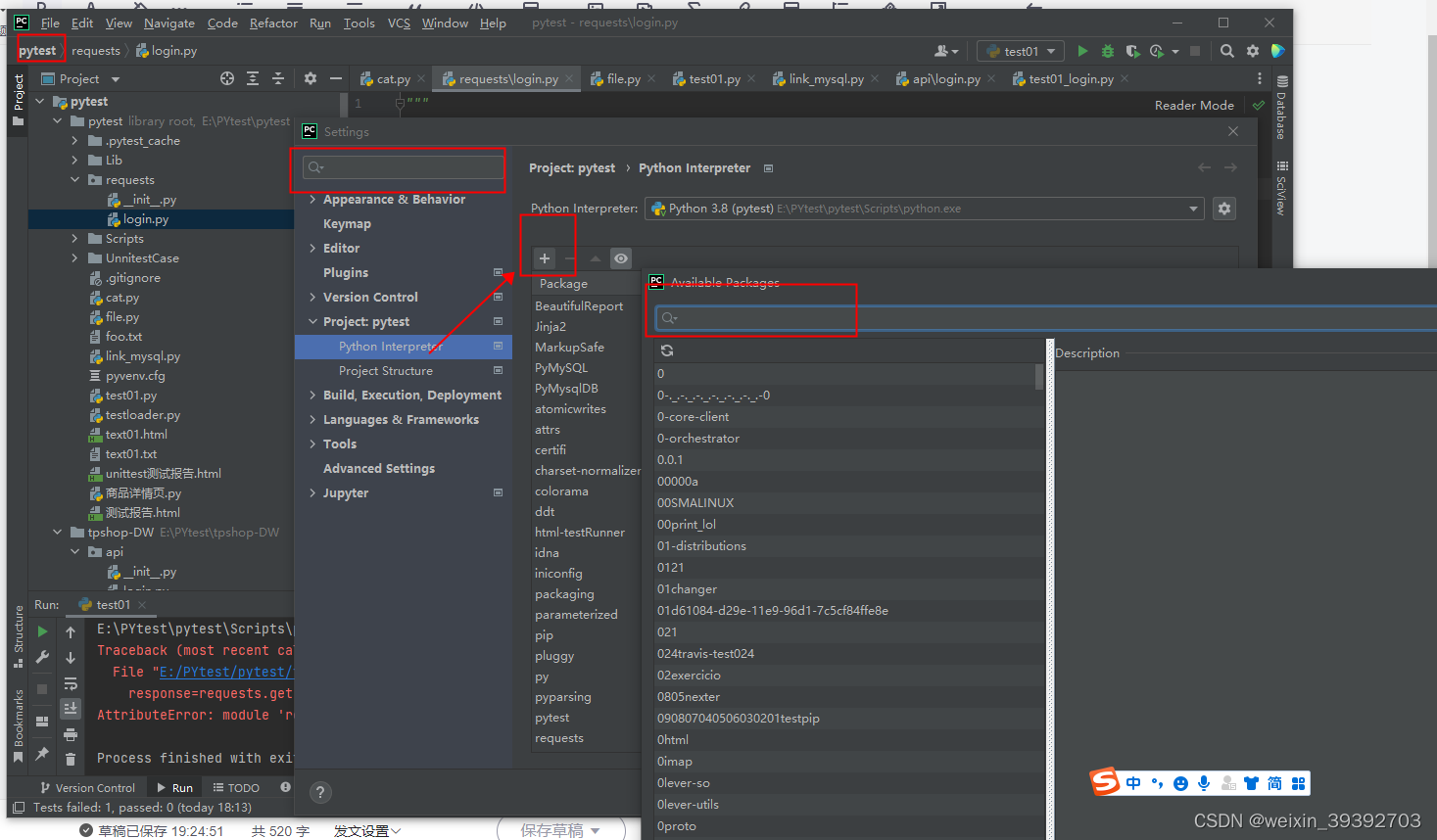The image size is (1437, 840).
Task: Open Search Everywhere via the magnifier icon
Action: tap(1227, 51)
